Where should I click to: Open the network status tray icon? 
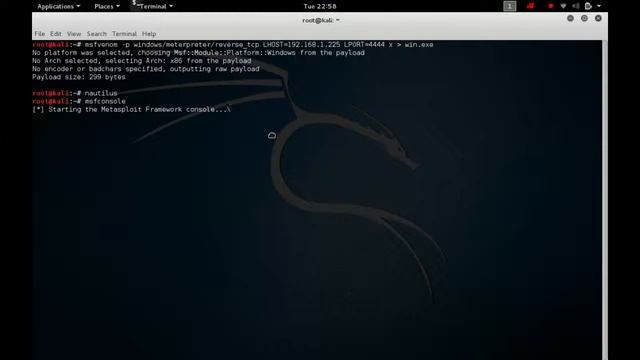click(563, 6)
